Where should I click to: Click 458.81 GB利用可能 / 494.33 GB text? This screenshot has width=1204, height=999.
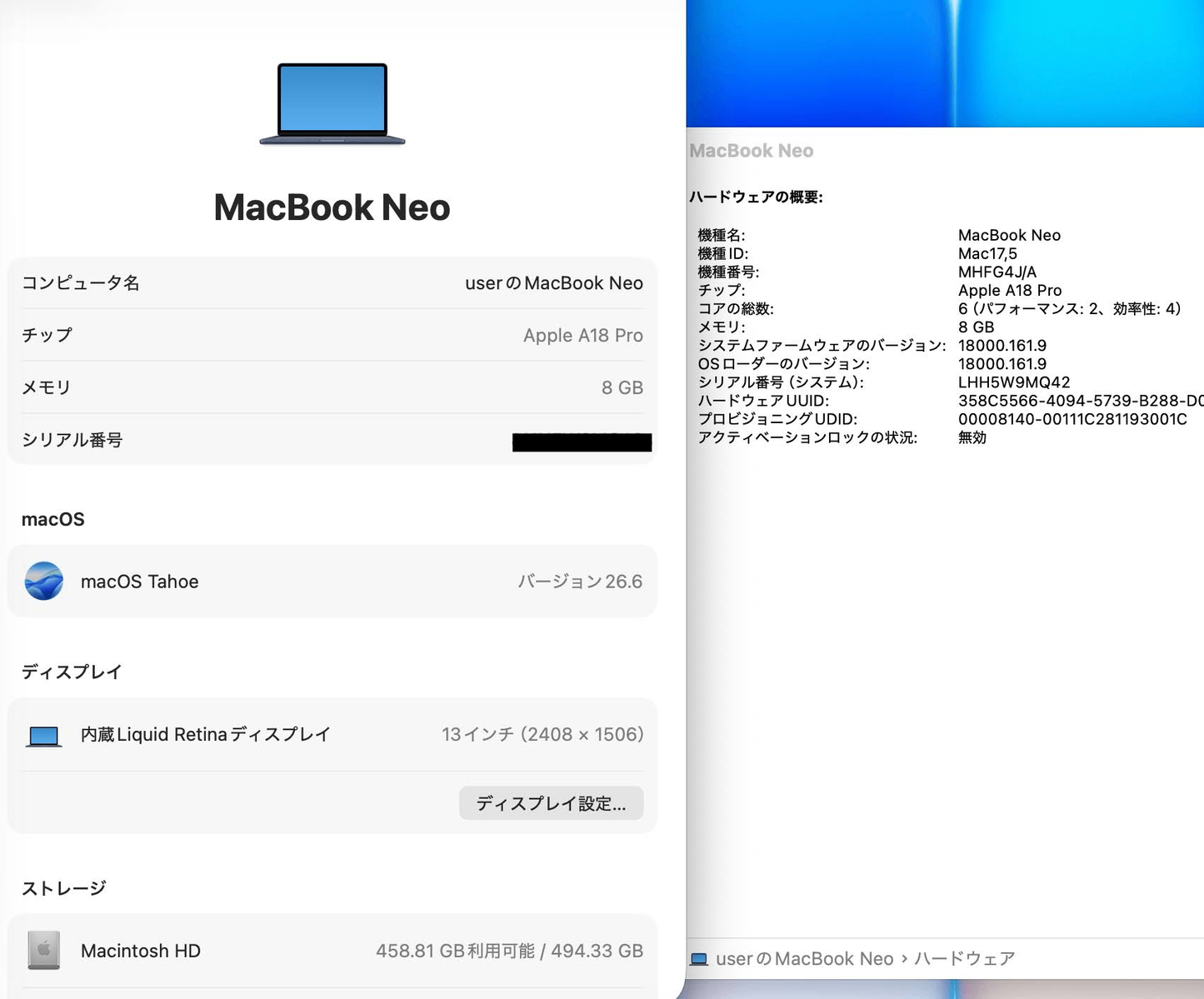[x=509, y=951]
